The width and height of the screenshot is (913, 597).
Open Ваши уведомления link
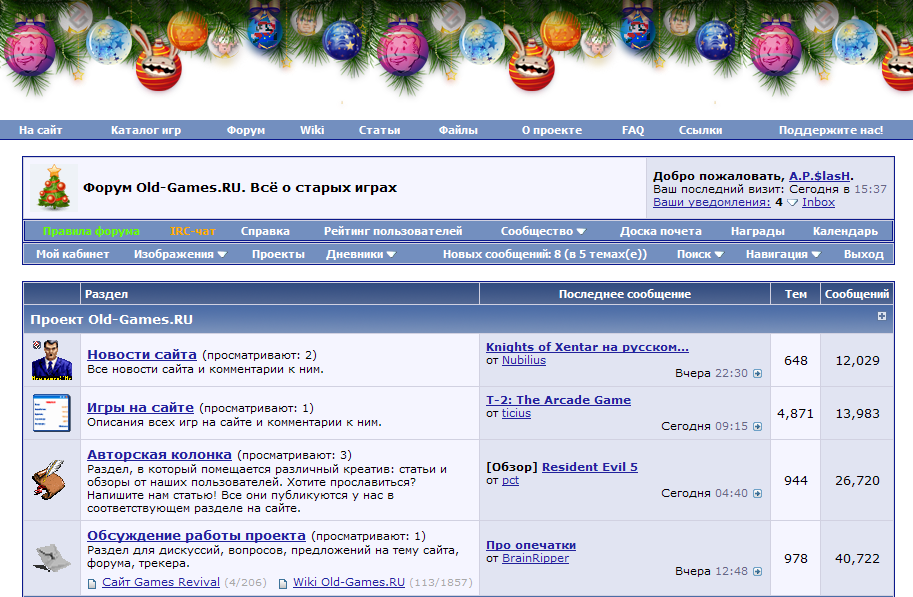pyautogui.click(x=712, y=202)
